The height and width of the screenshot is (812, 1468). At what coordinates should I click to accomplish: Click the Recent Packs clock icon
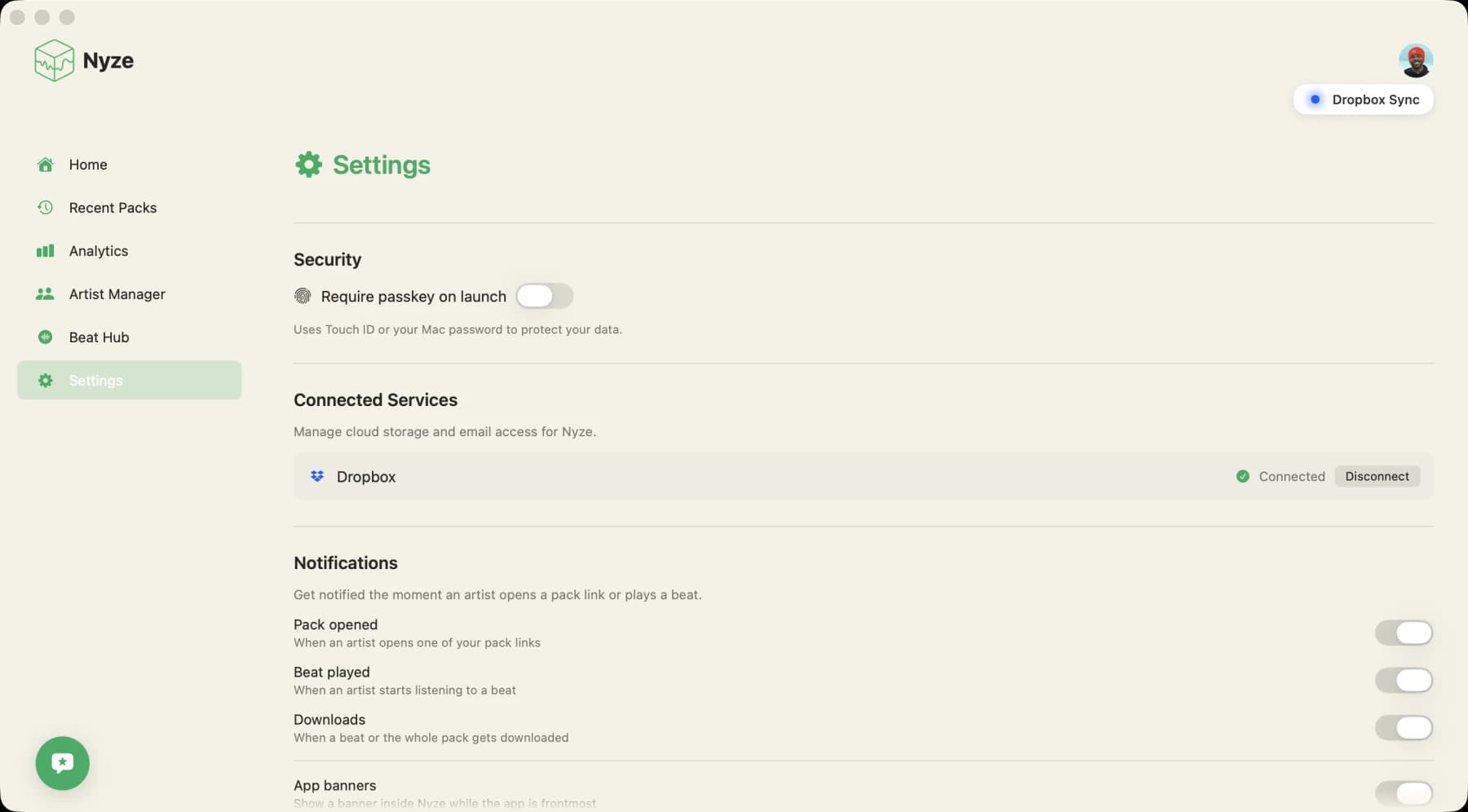pyautogui.click(x=46, y=208)
